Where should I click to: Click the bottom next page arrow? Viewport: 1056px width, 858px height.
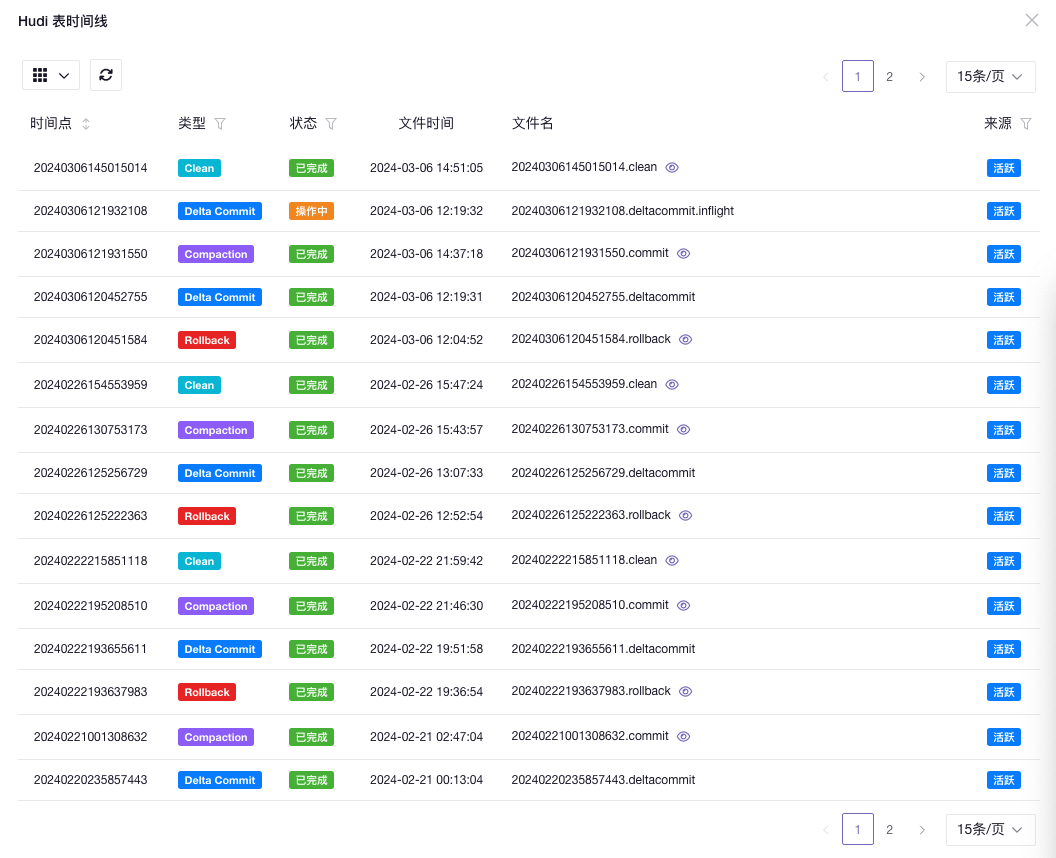pyautogui.click(x=922, y=829)
